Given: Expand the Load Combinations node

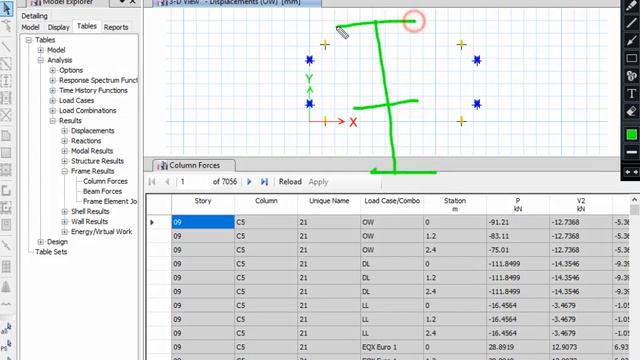Looking at the screenshot, I should (52, 111).
